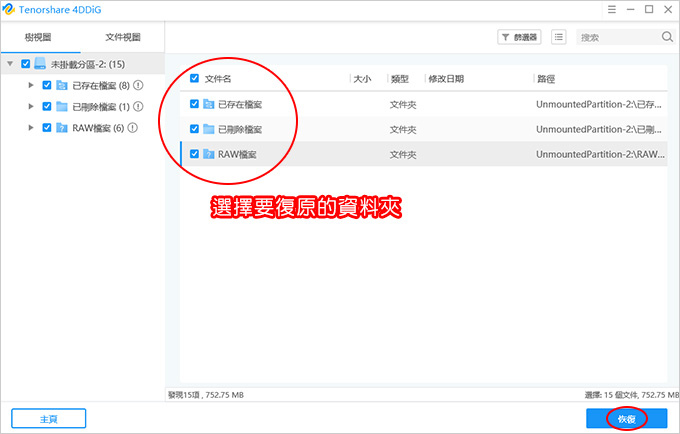
Task: Select 未掛載分區-2: (15) tree label
Action: coord(88,64)
